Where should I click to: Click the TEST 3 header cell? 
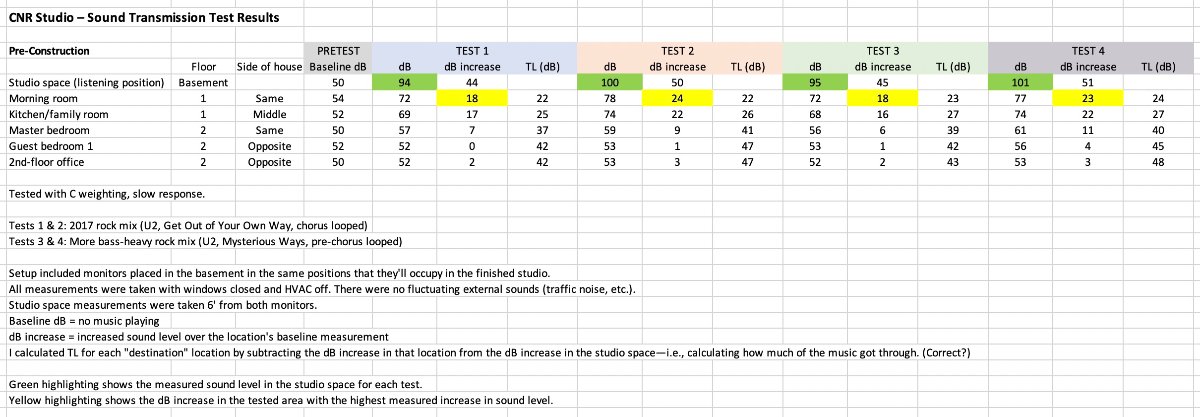[885, 49]
